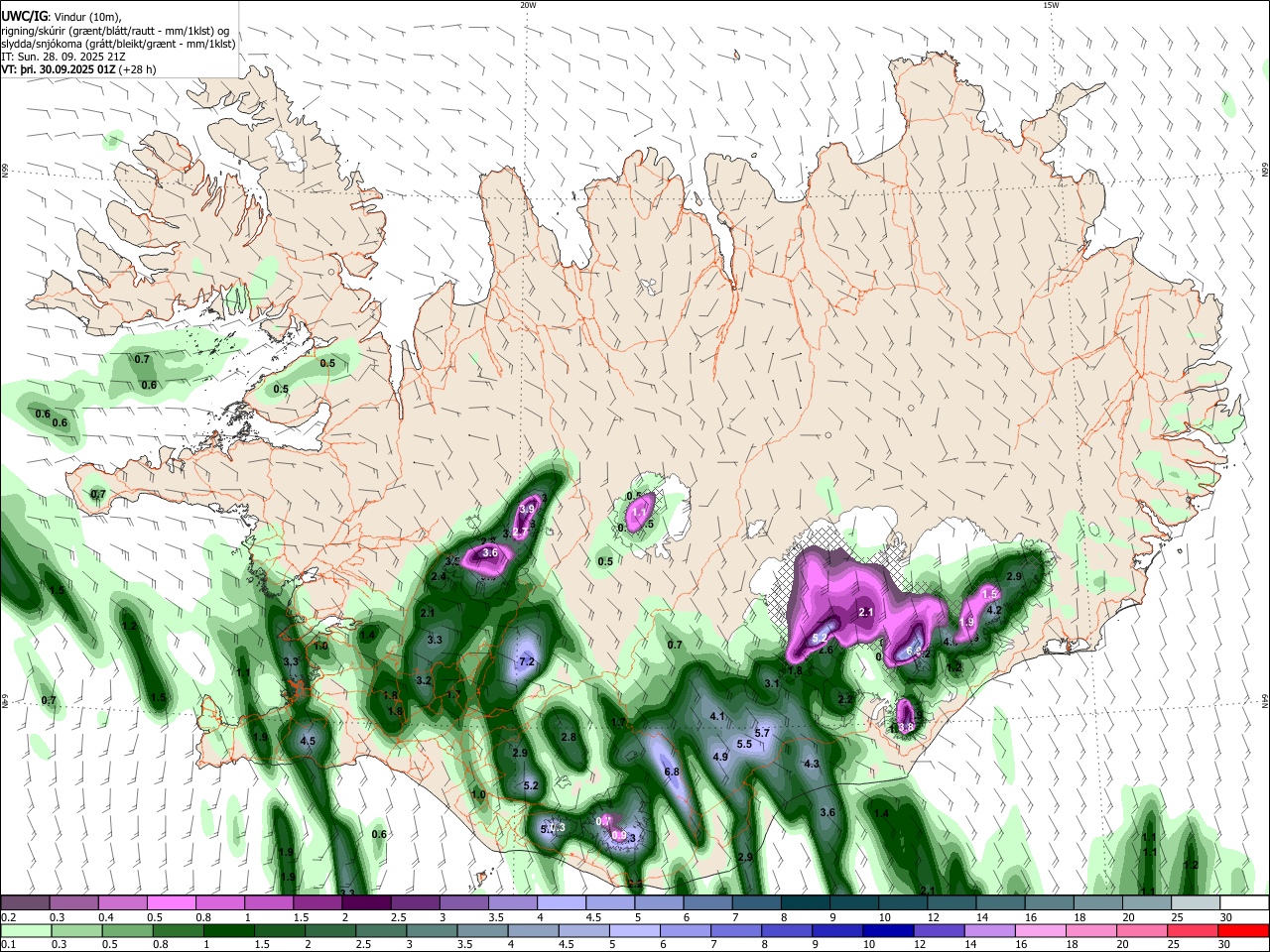Image resolution: width=1270 pixels, height=952 pixels.
Task: Select the 3.9 snowfall value in pink area
Action: pyautogui.click(x=527, y=509)
